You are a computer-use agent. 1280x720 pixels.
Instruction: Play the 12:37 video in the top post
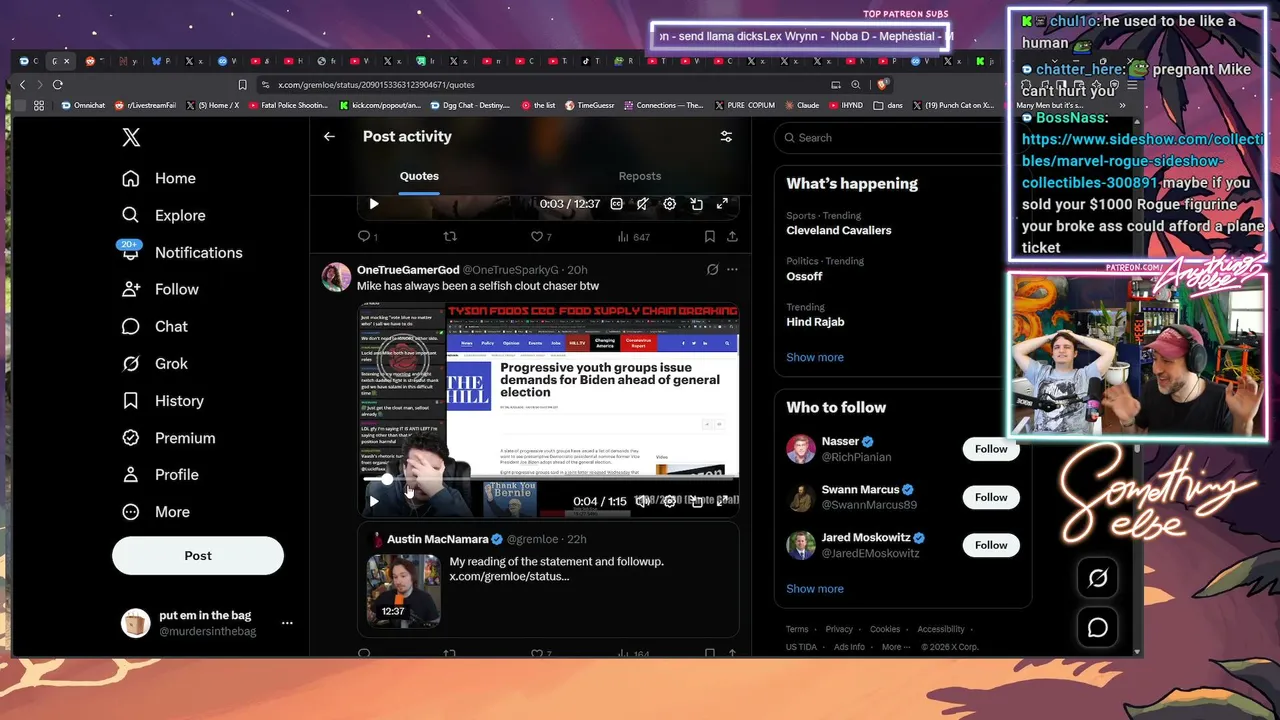(374, 204)
